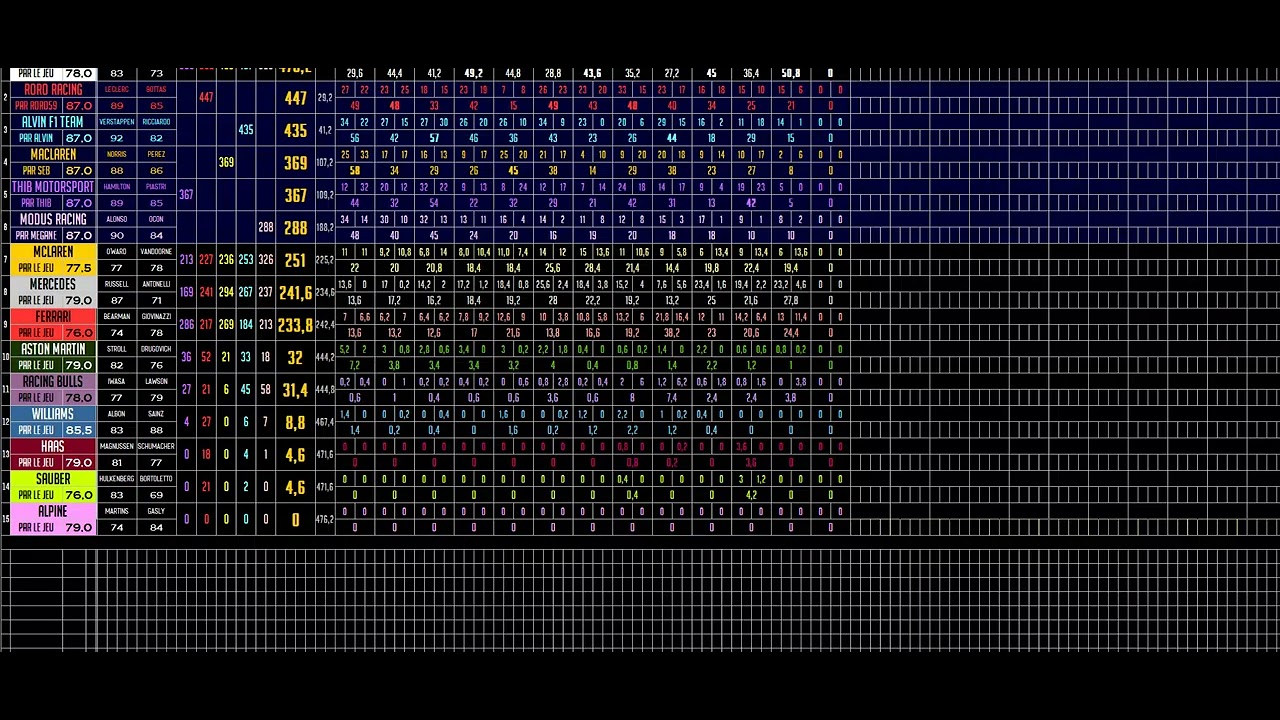Select the 251 average cell for McLaren
The width and height of the screenshot is (1280, 720).
coord(295,260)
